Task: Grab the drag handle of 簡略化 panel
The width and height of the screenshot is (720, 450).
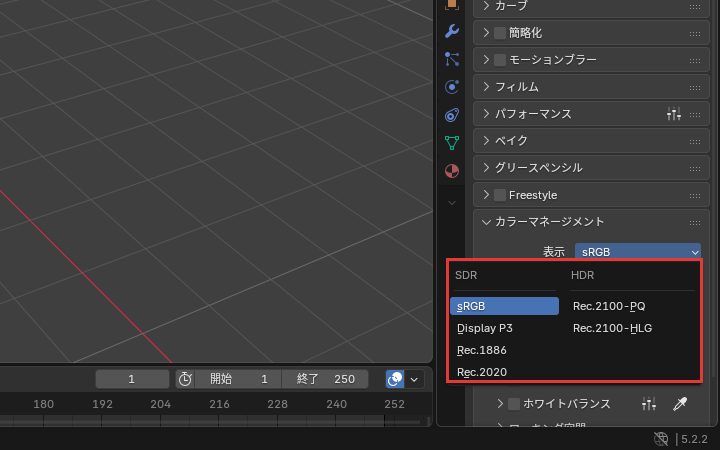Action: pos(695,34)
